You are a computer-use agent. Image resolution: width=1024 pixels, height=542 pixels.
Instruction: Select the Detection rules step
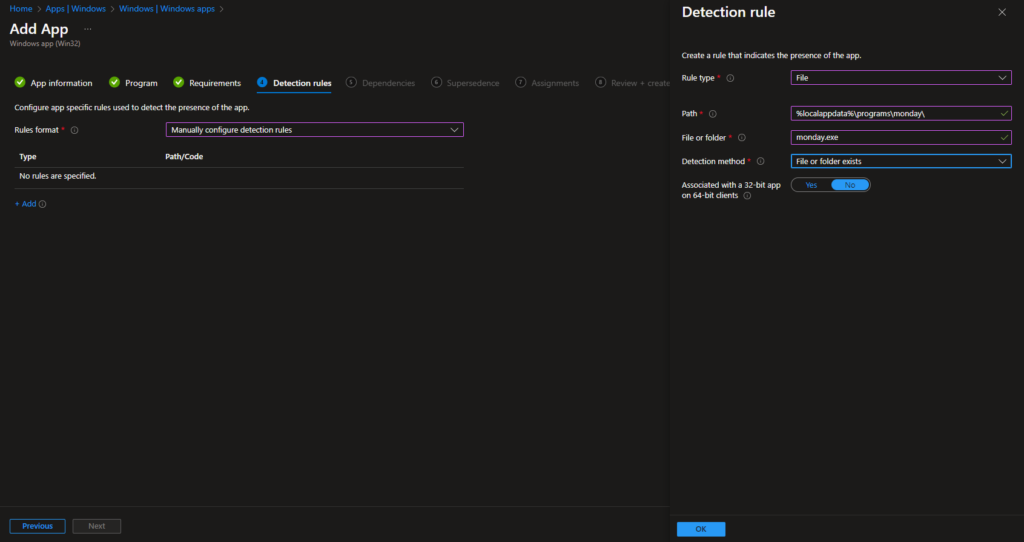click(302, 83)
